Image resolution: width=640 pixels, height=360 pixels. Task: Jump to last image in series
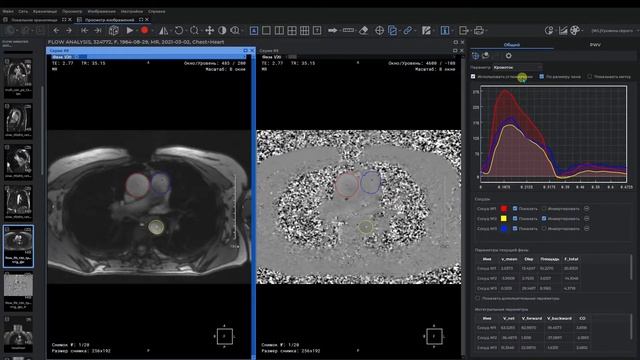[98, 31]
